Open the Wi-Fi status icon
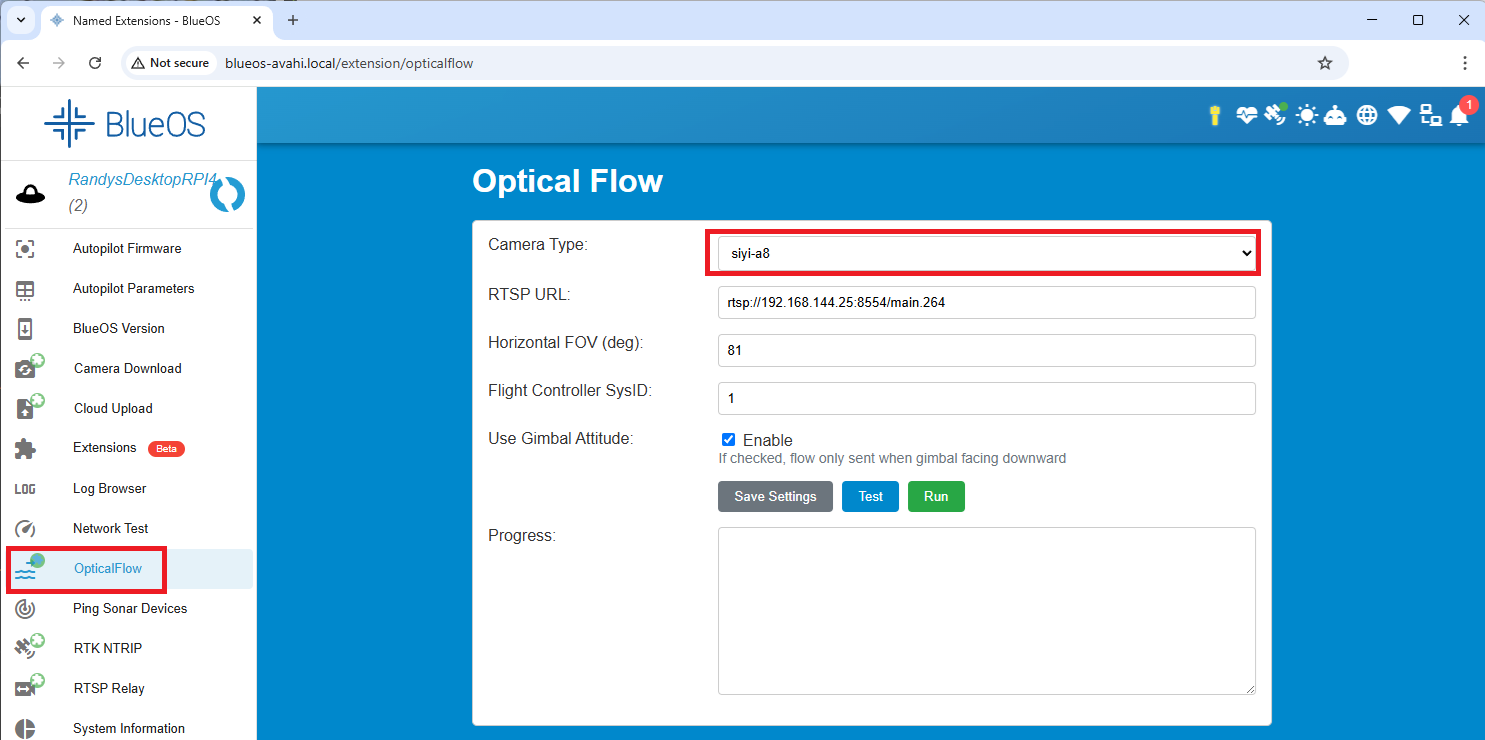Viewport: 1485px width, 740px height. click(1398, 116)
